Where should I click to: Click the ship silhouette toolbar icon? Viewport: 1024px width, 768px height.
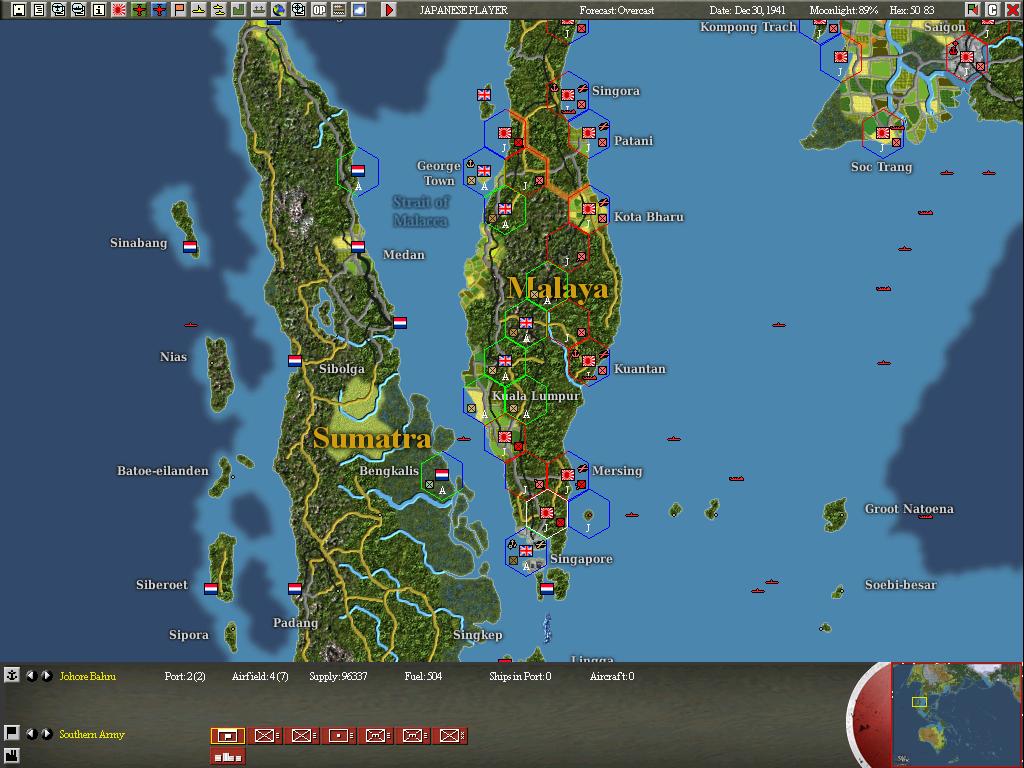coord(259,10)
